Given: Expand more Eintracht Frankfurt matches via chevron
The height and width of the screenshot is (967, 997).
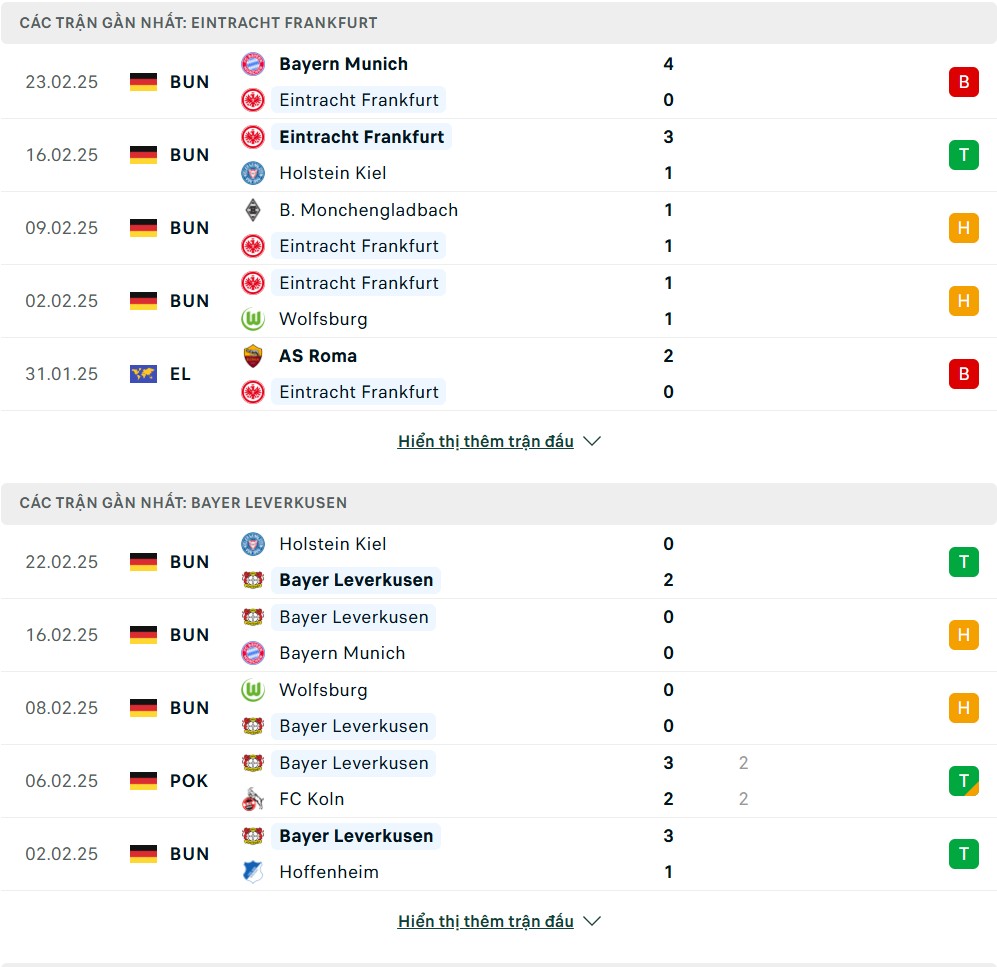Looking at the screenshot, I should click(x=592, y=441).
